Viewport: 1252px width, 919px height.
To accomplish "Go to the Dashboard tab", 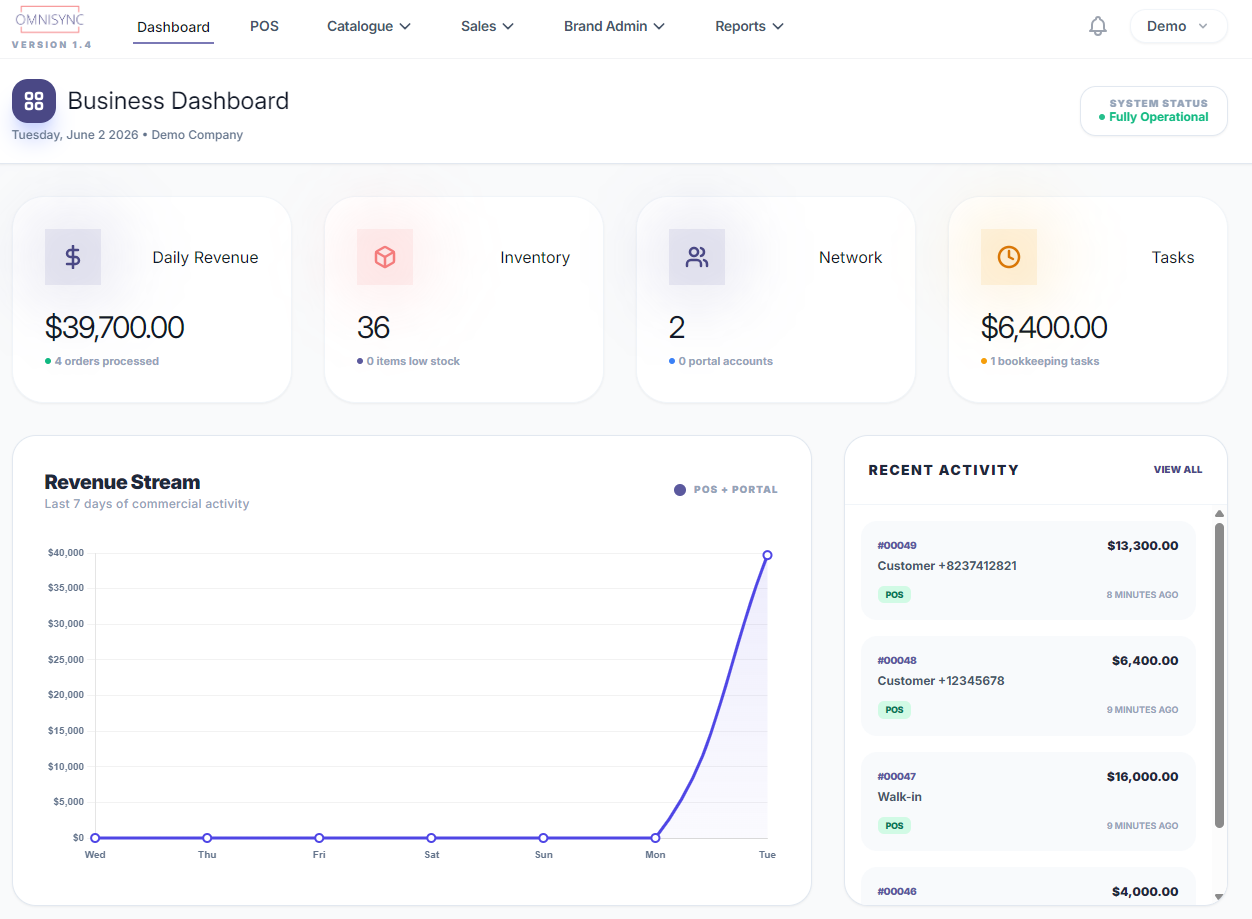I will click(173, 27).
